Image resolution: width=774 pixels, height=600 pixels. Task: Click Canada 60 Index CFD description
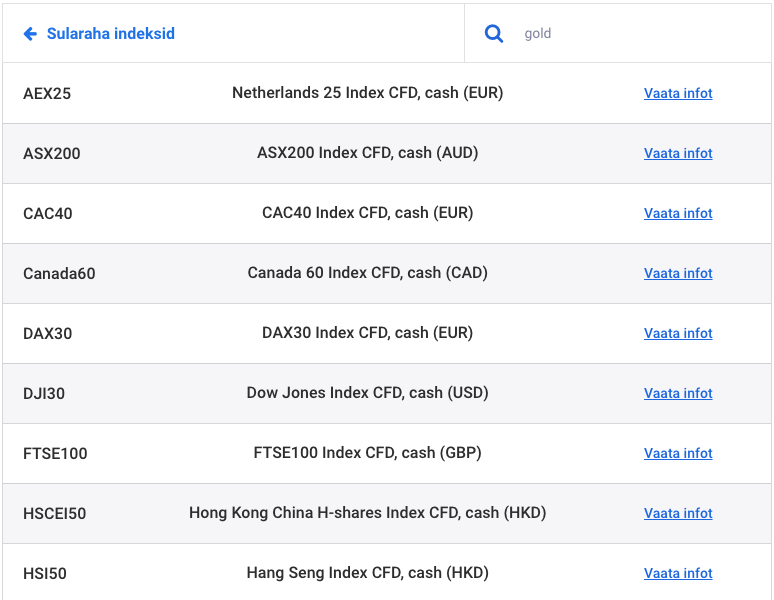pos(368,273)
